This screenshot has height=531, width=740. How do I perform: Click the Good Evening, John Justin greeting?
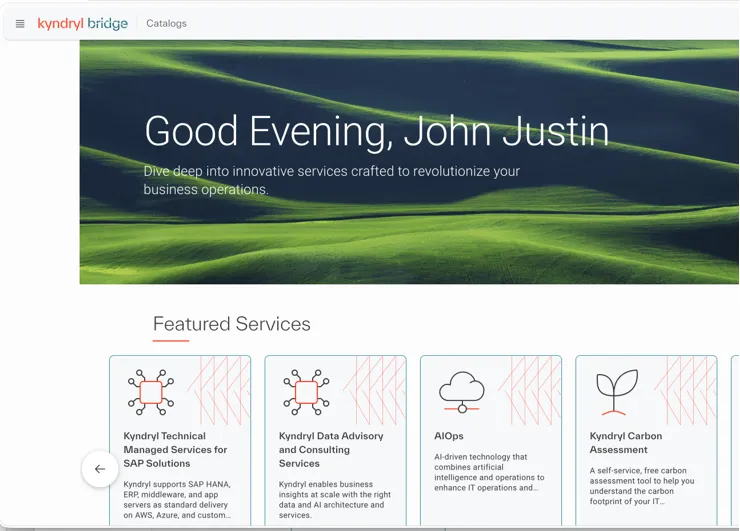[377, 132]
